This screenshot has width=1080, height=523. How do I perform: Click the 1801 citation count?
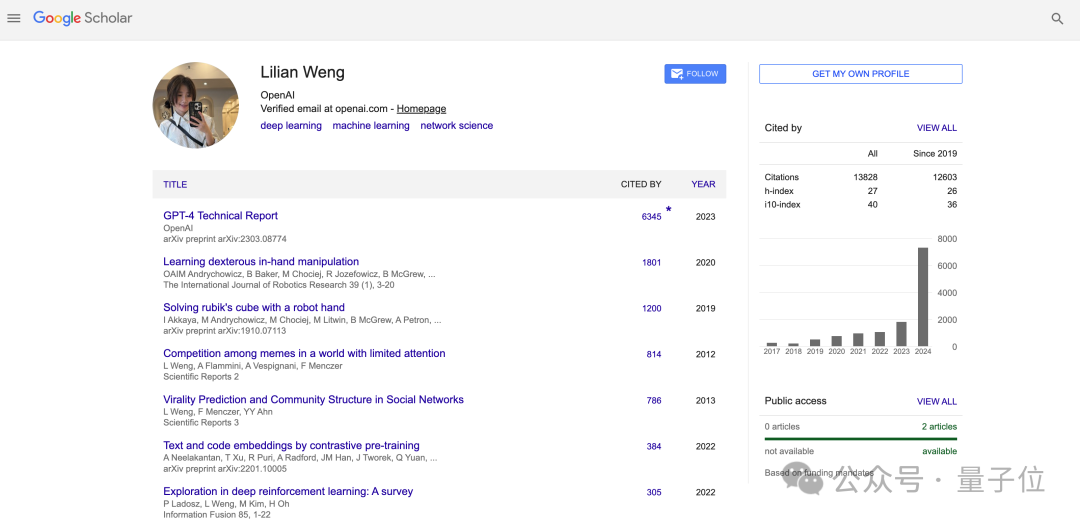(651, 263)
